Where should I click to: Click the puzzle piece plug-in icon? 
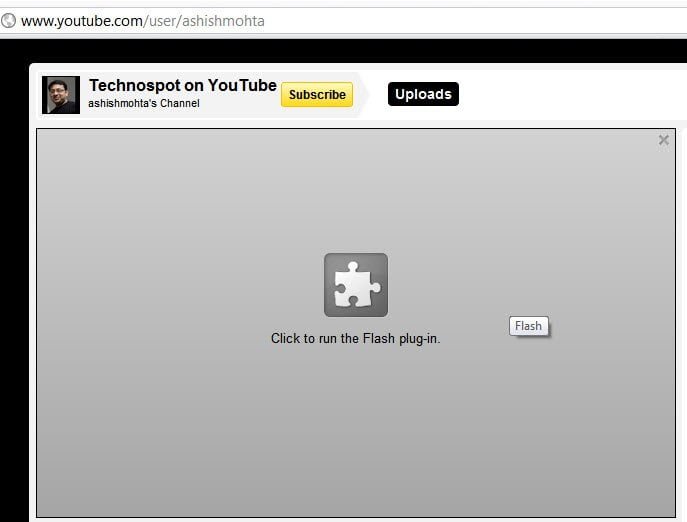pos(356,285)
